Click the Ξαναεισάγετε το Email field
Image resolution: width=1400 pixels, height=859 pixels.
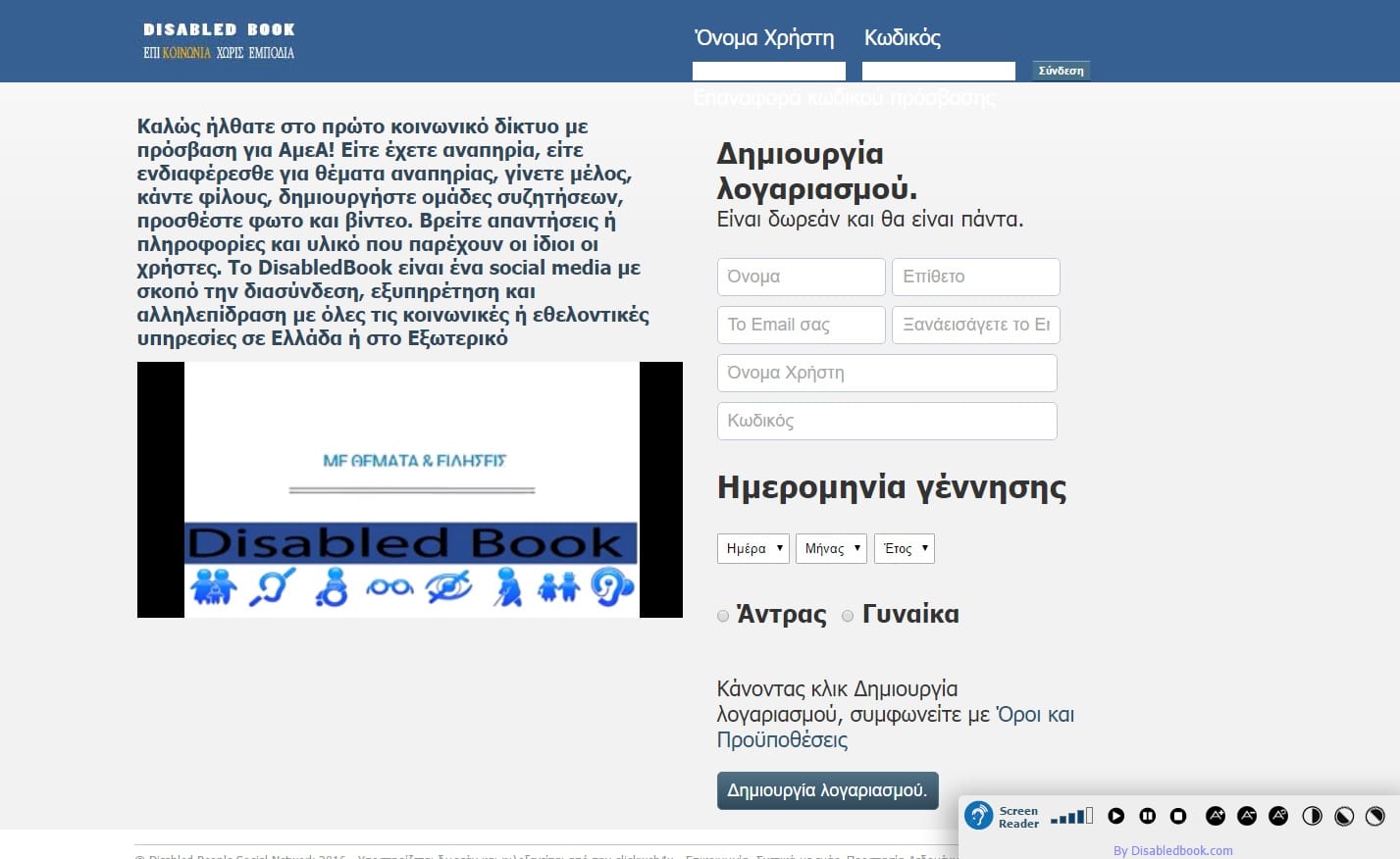tap(976, 325)
